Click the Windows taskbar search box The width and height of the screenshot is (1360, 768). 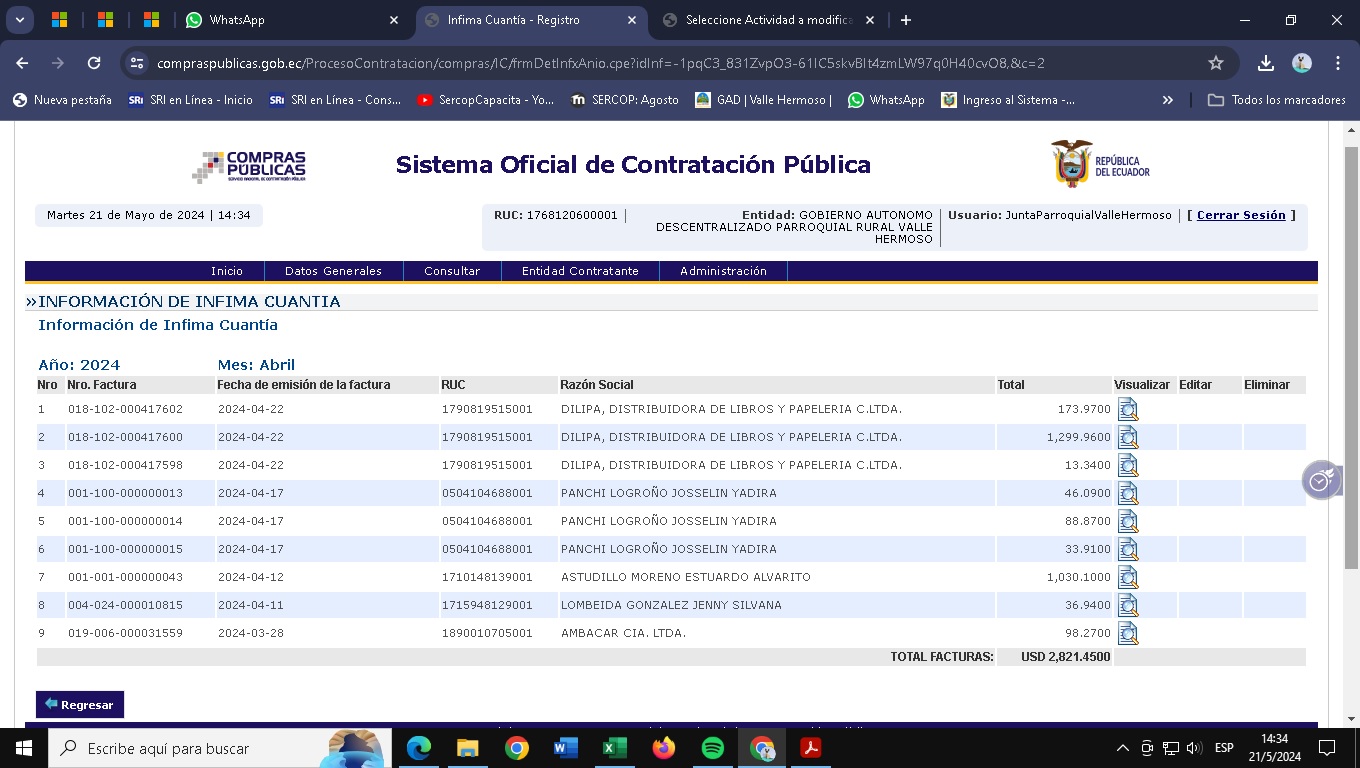click(190, 748)
